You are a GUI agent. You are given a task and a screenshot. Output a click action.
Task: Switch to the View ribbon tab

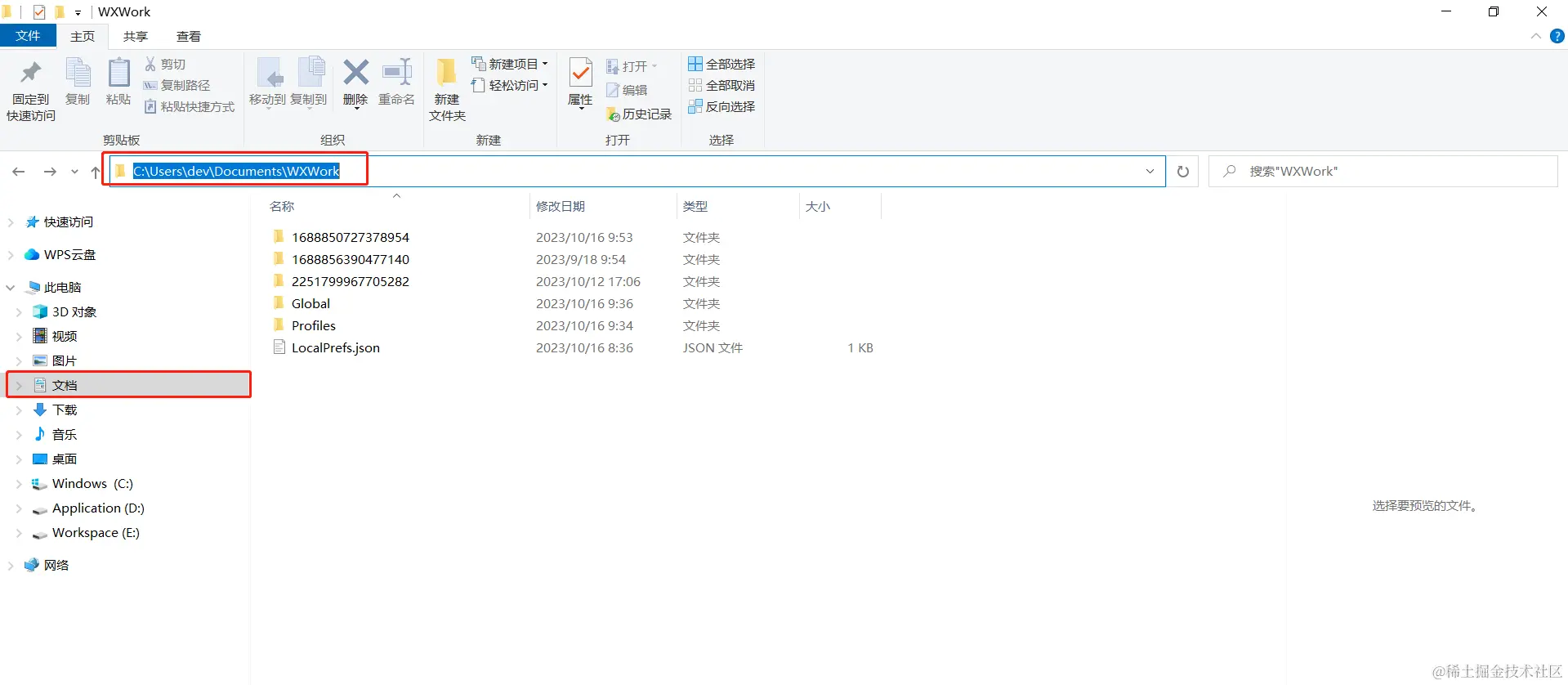pos(189,36)
